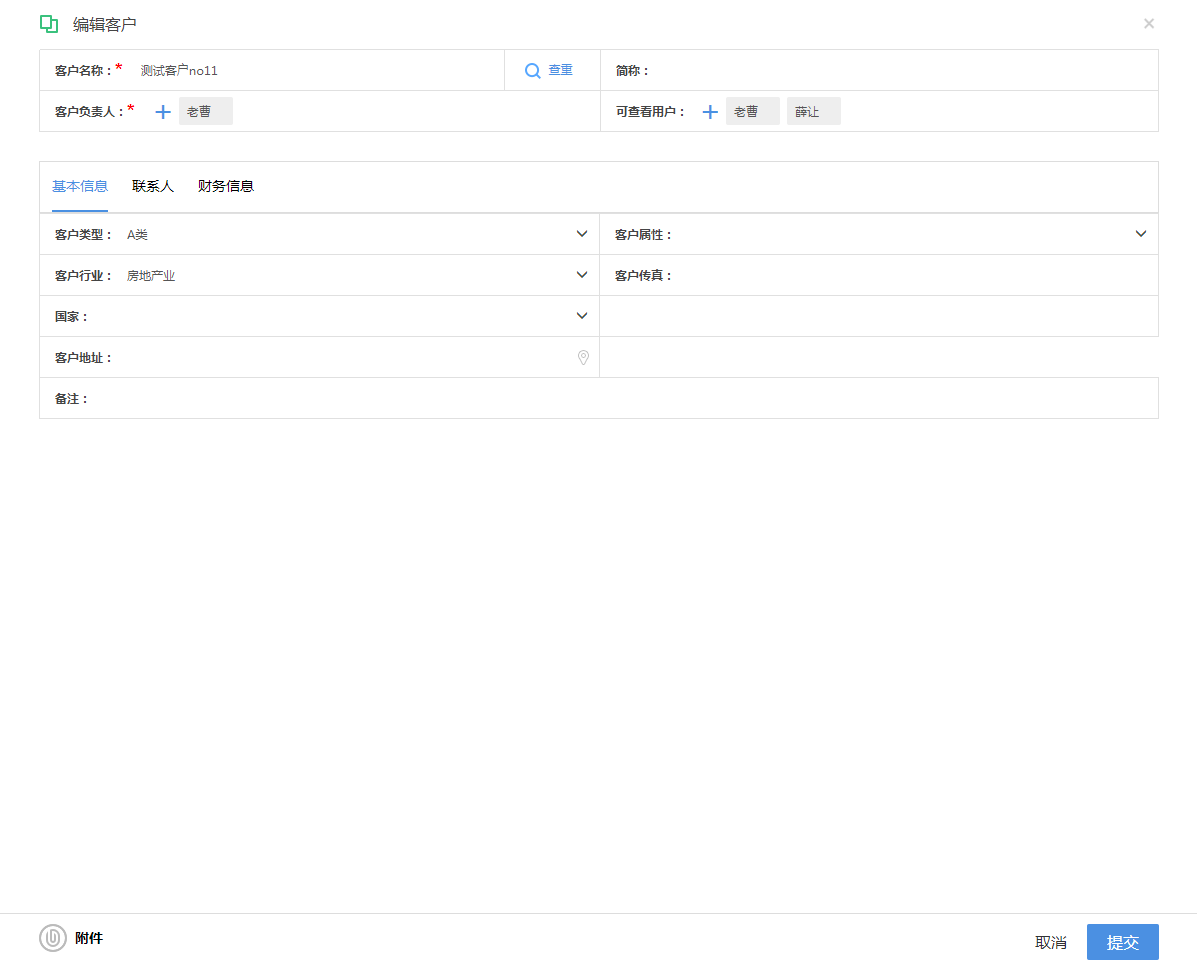
Task: Select 薛让 tag under 可查看用户
Action: (x=813, y=111)
